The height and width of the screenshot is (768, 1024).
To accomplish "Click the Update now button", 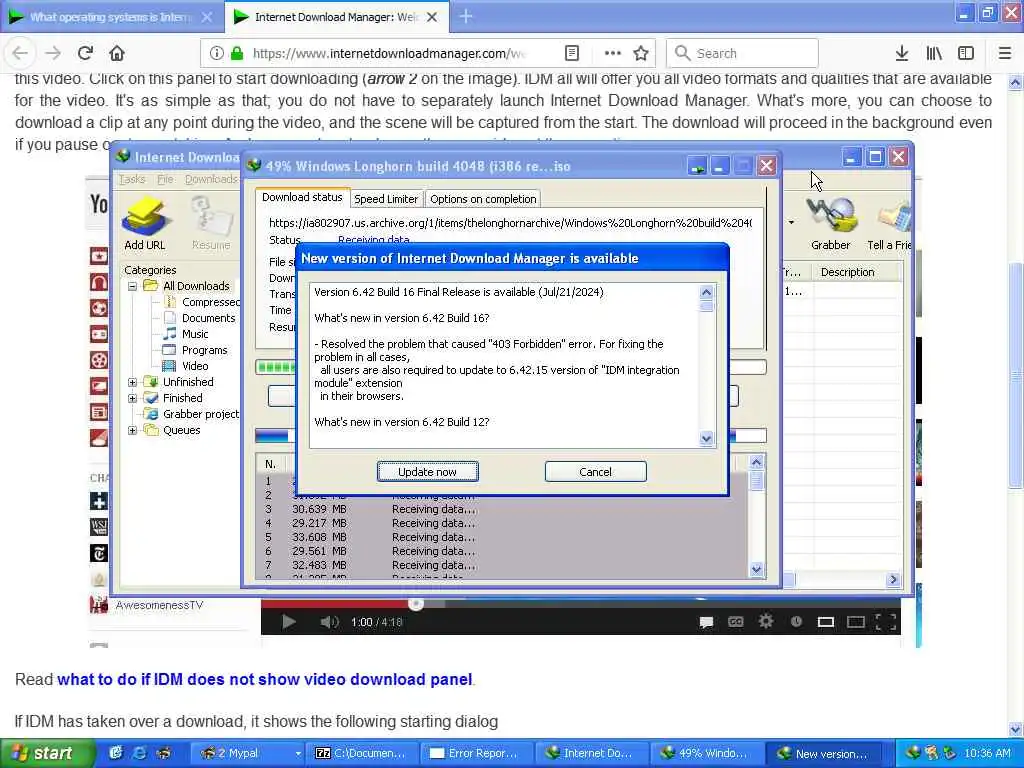I will 428,472.
